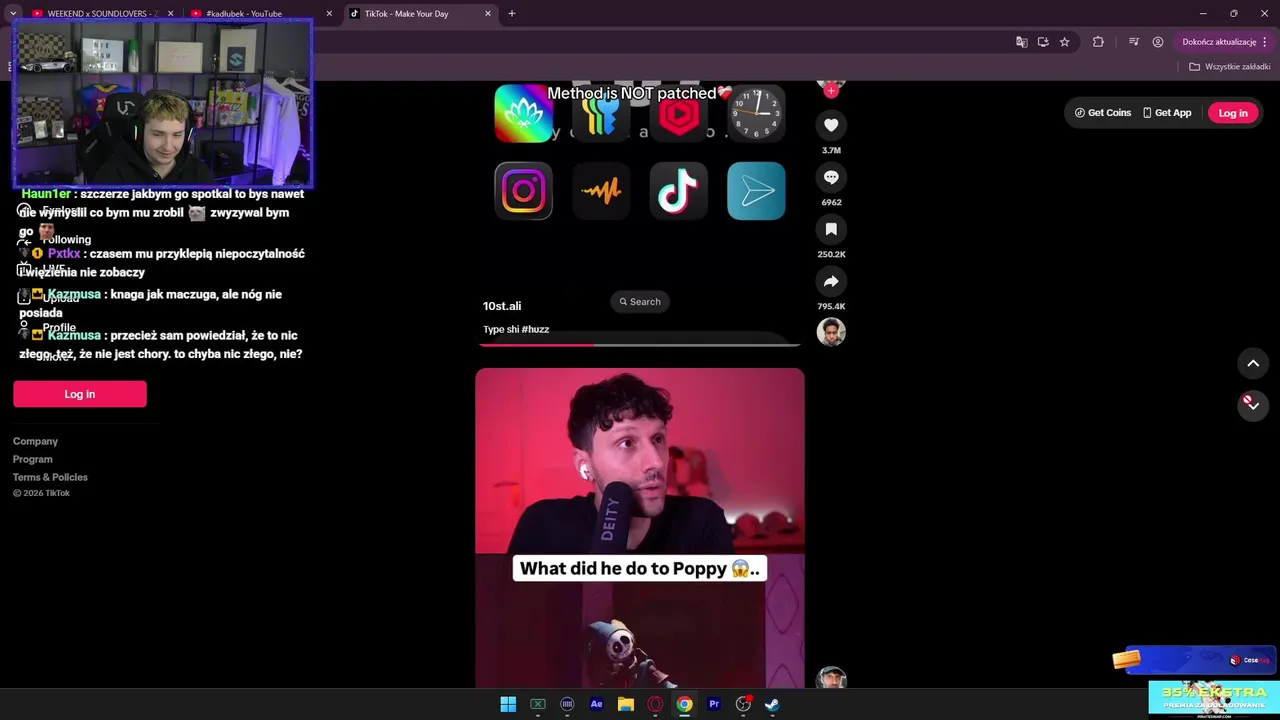Follow creator via red plus badge
The height and width of the screenshot is (720, 1280).
(x=831, y=90)
